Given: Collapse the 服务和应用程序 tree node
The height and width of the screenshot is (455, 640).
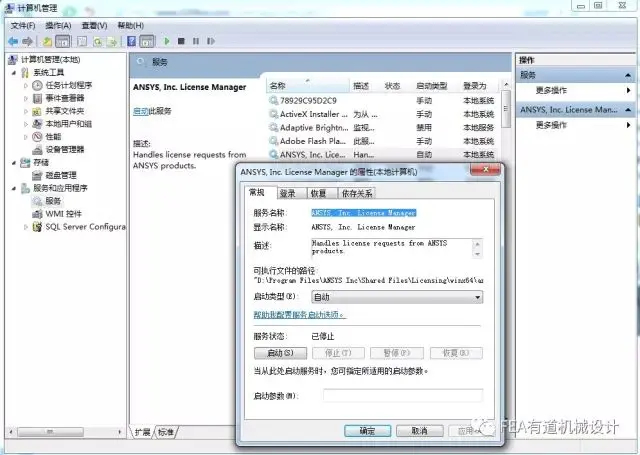Looking at the screenshot, I should [14, 188].
